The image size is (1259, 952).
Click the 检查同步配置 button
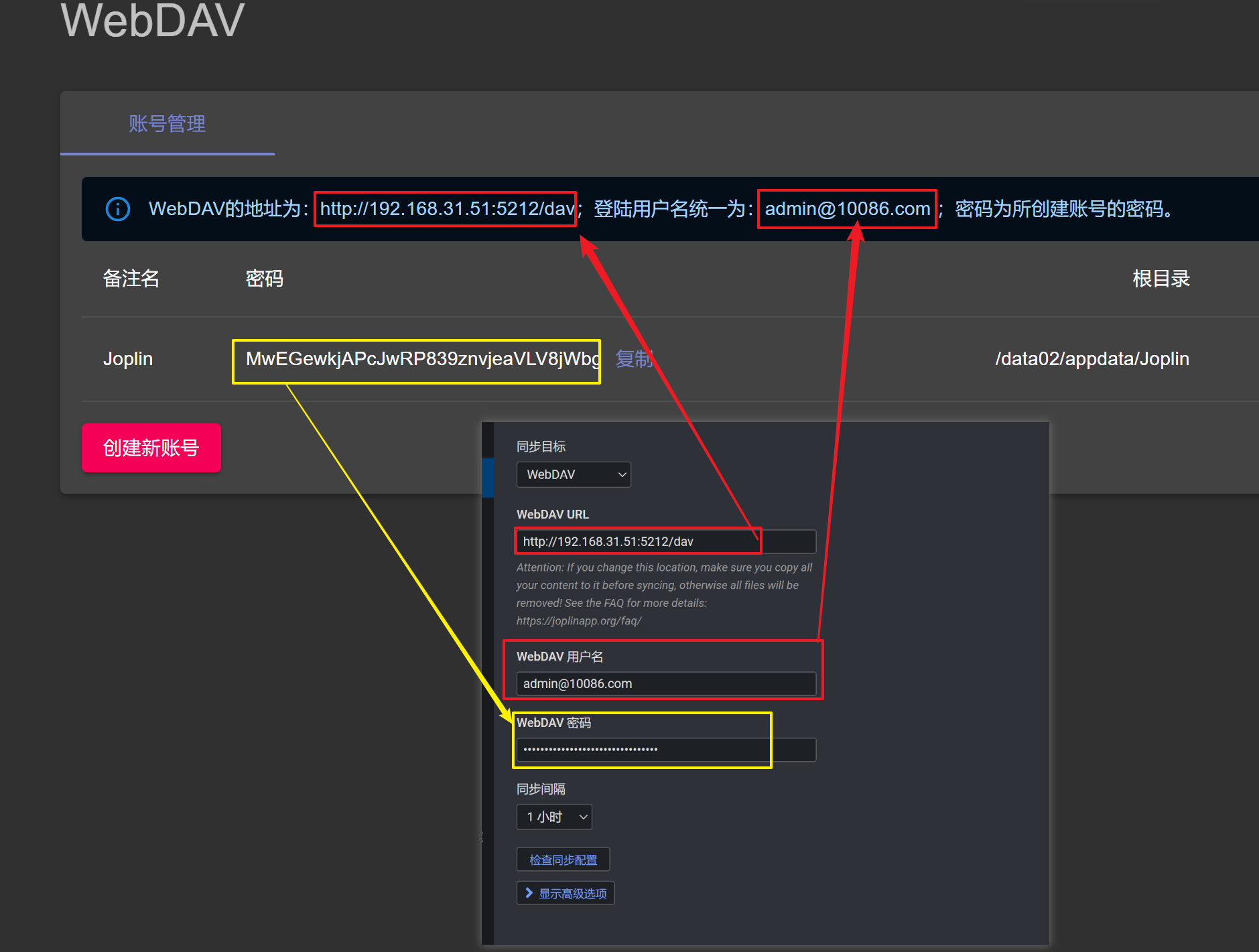563,860
